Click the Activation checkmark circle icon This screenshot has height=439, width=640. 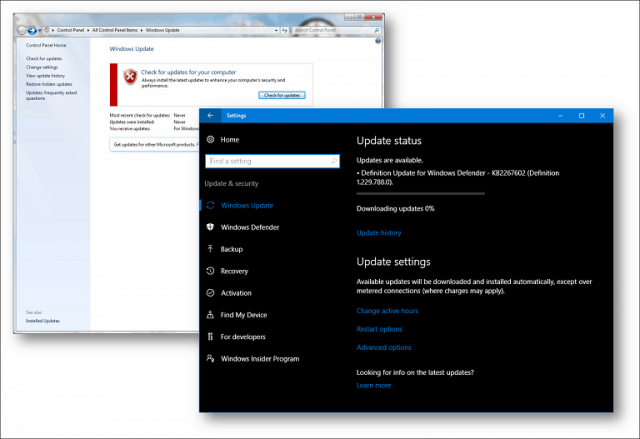click(x=210, y=293)
